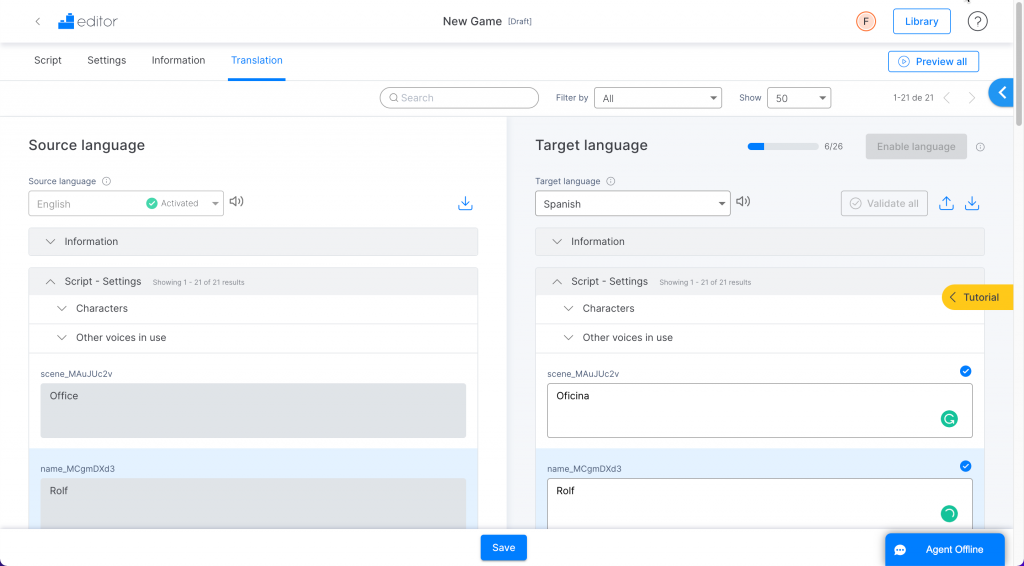The height and width of the screenshot is (566, 1024).
Task: Click the info icon beside Enable language
Action: click(980, 147)
